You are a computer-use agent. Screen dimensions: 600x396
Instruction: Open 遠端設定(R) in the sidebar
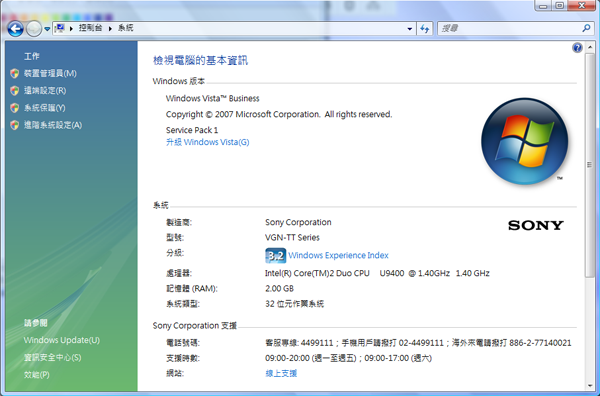coord(45,91)
